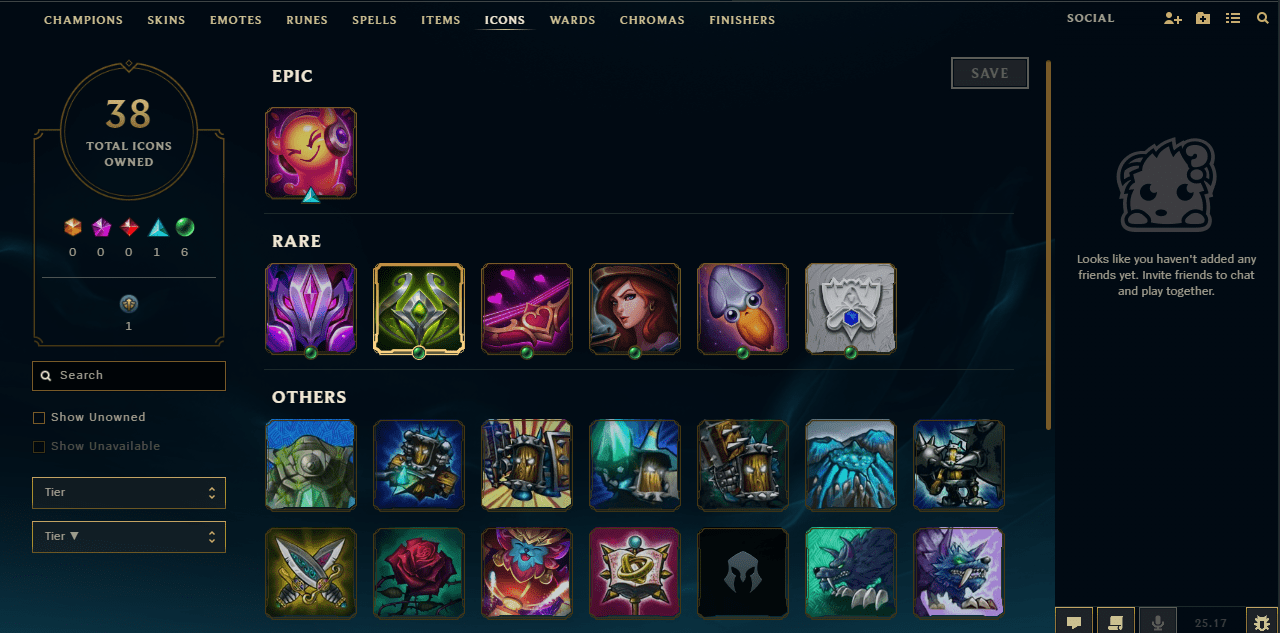The image size is (1280, 633).
Task: Switch to the Champions tab
Action: coord(83,20)
